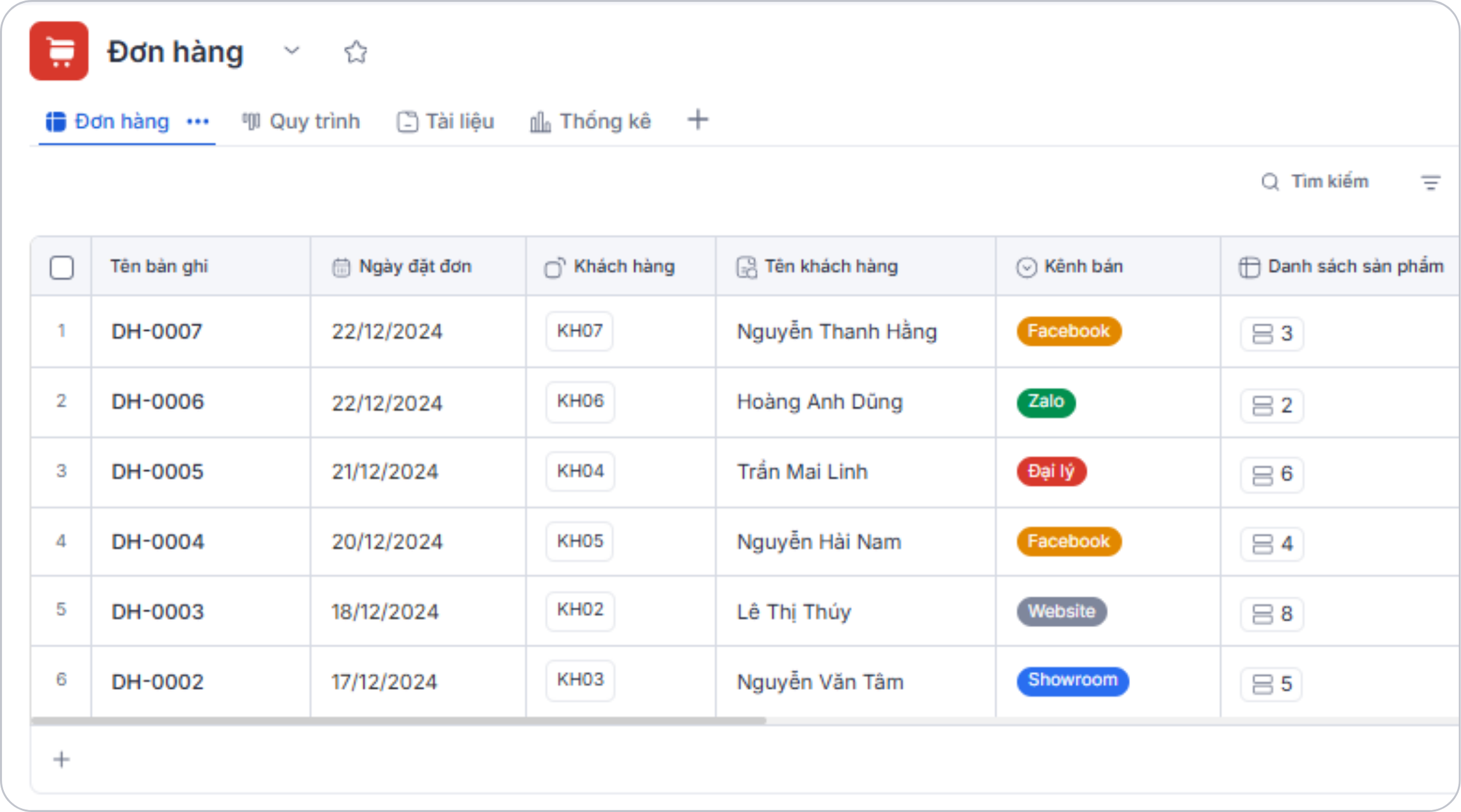Expand product list with 2 items in DH-0006

1272,405
